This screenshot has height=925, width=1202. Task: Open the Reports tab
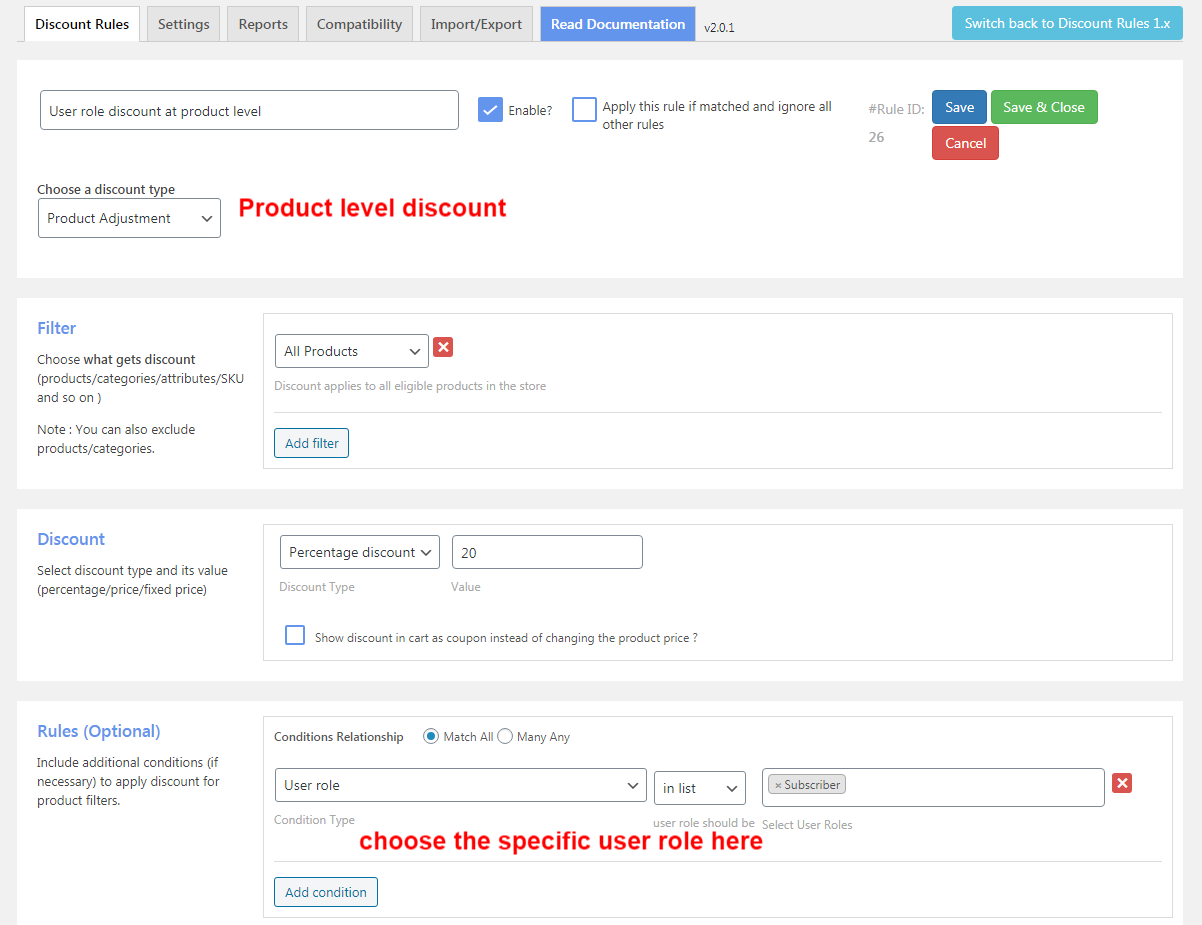(263, 24)
